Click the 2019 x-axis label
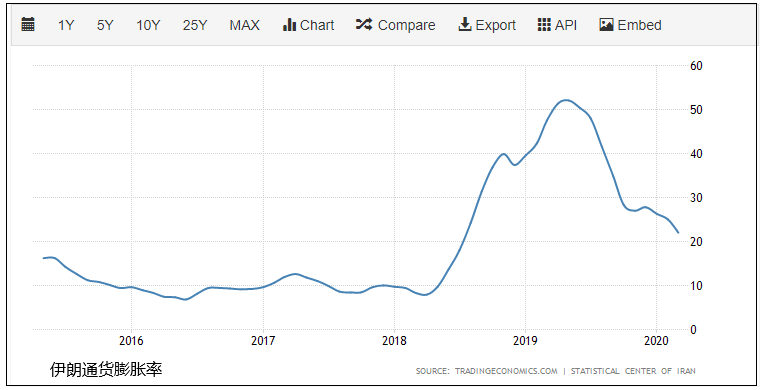Screen dimensions: 762x390 (525, 341)
